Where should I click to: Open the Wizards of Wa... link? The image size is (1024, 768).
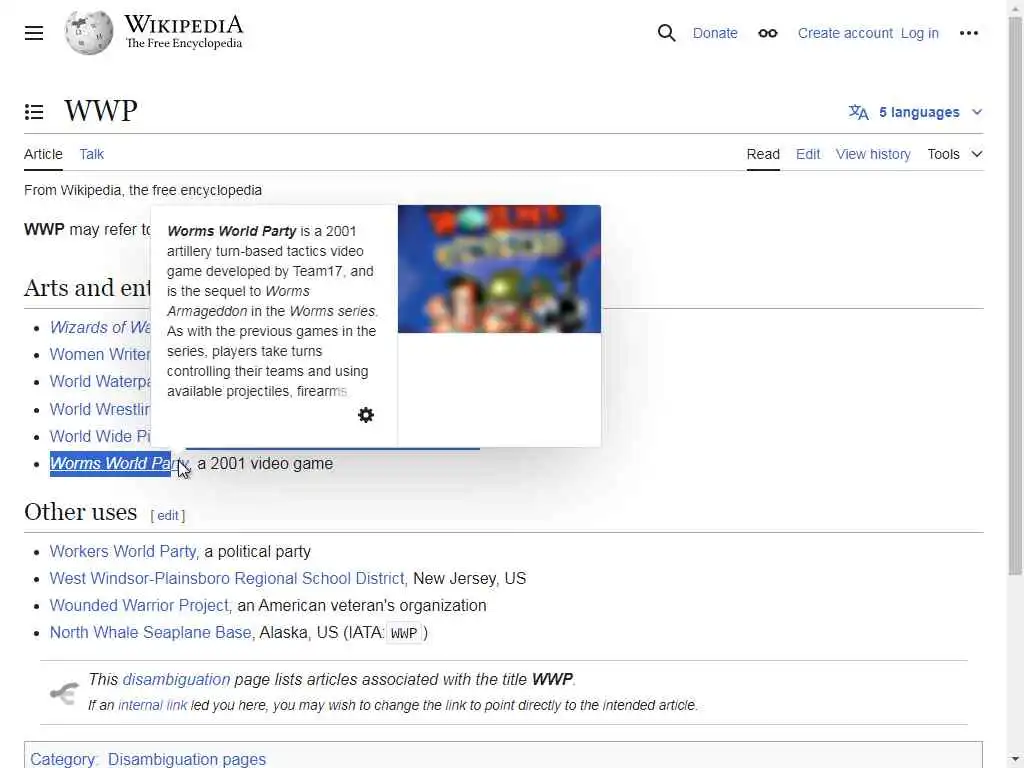[x=100, y=327]
